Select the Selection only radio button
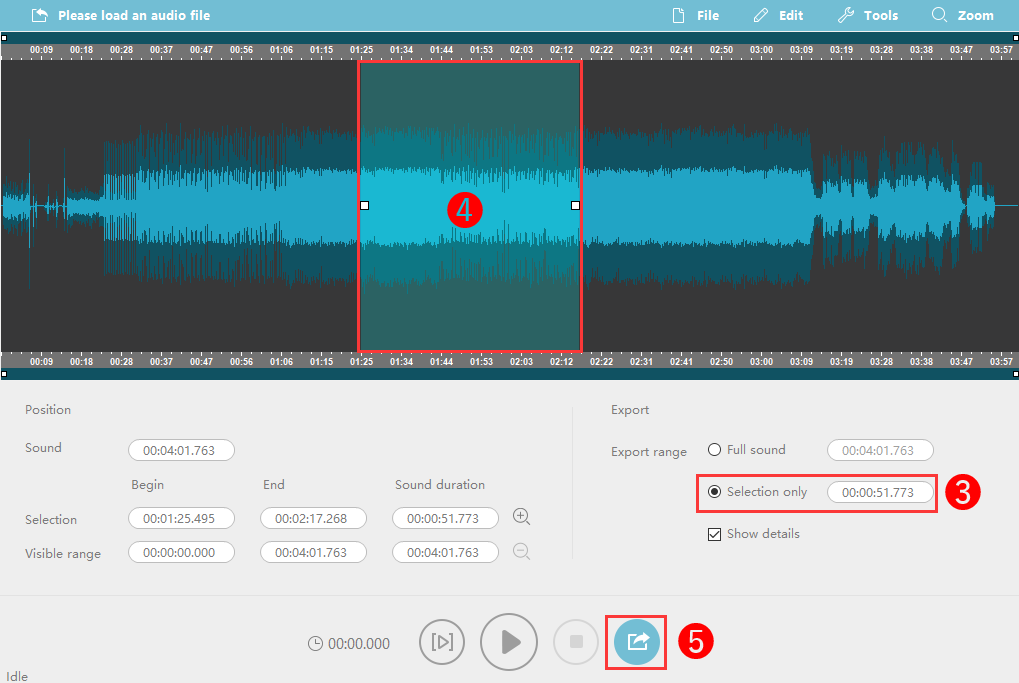Screen dimensions: 1019x683 click(715, 492)
